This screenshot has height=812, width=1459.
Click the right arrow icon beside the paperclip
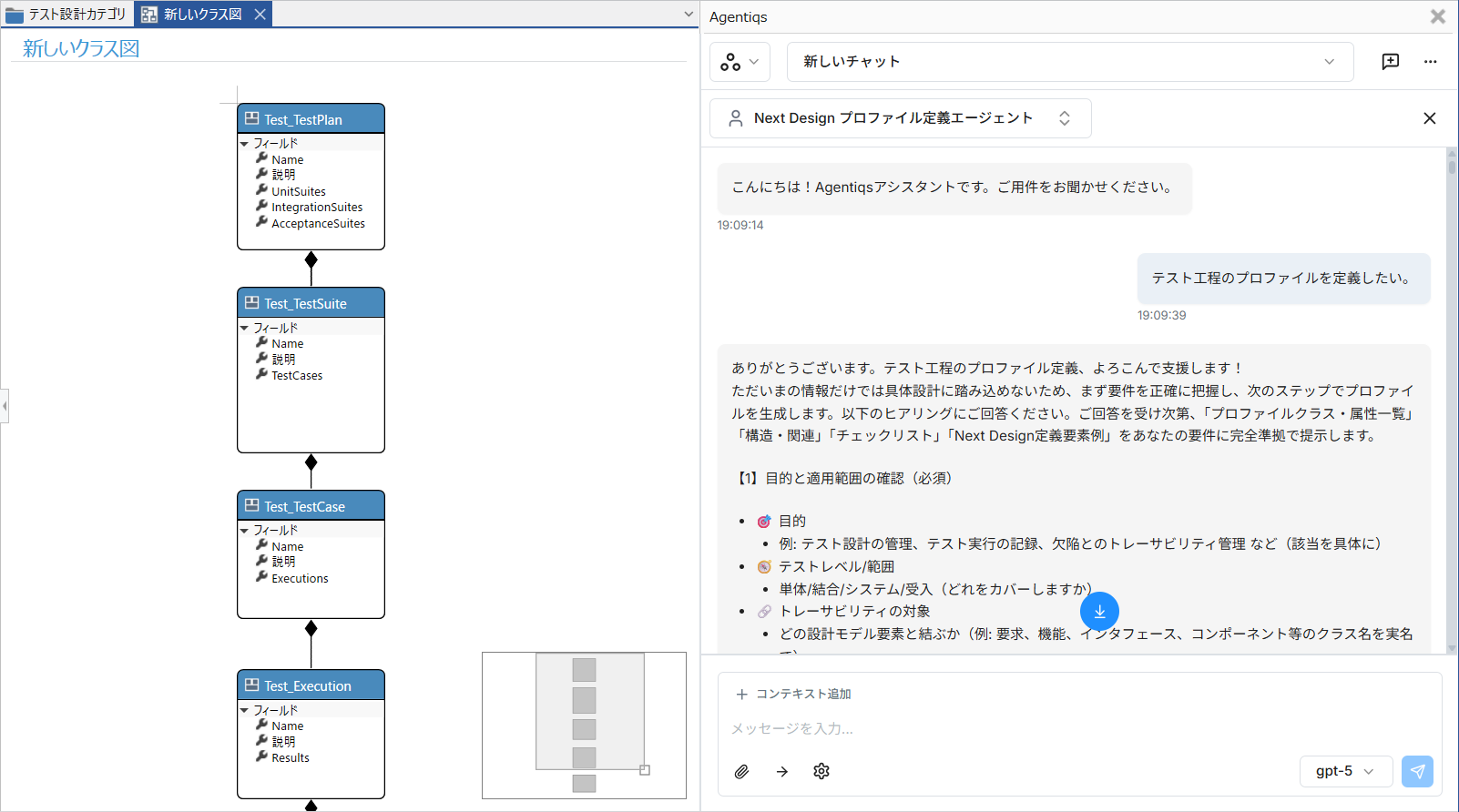click(782, 772)
